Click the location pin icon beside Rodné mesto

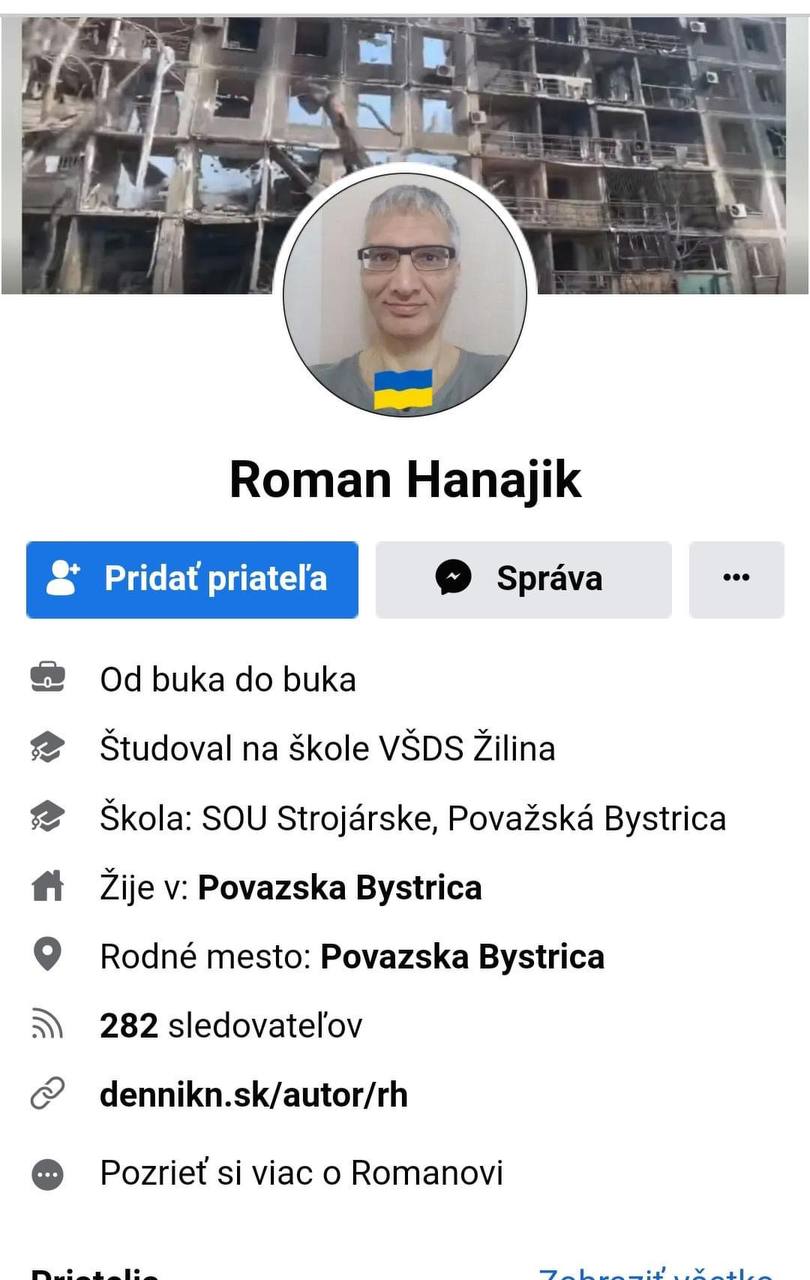coord(47,956)
